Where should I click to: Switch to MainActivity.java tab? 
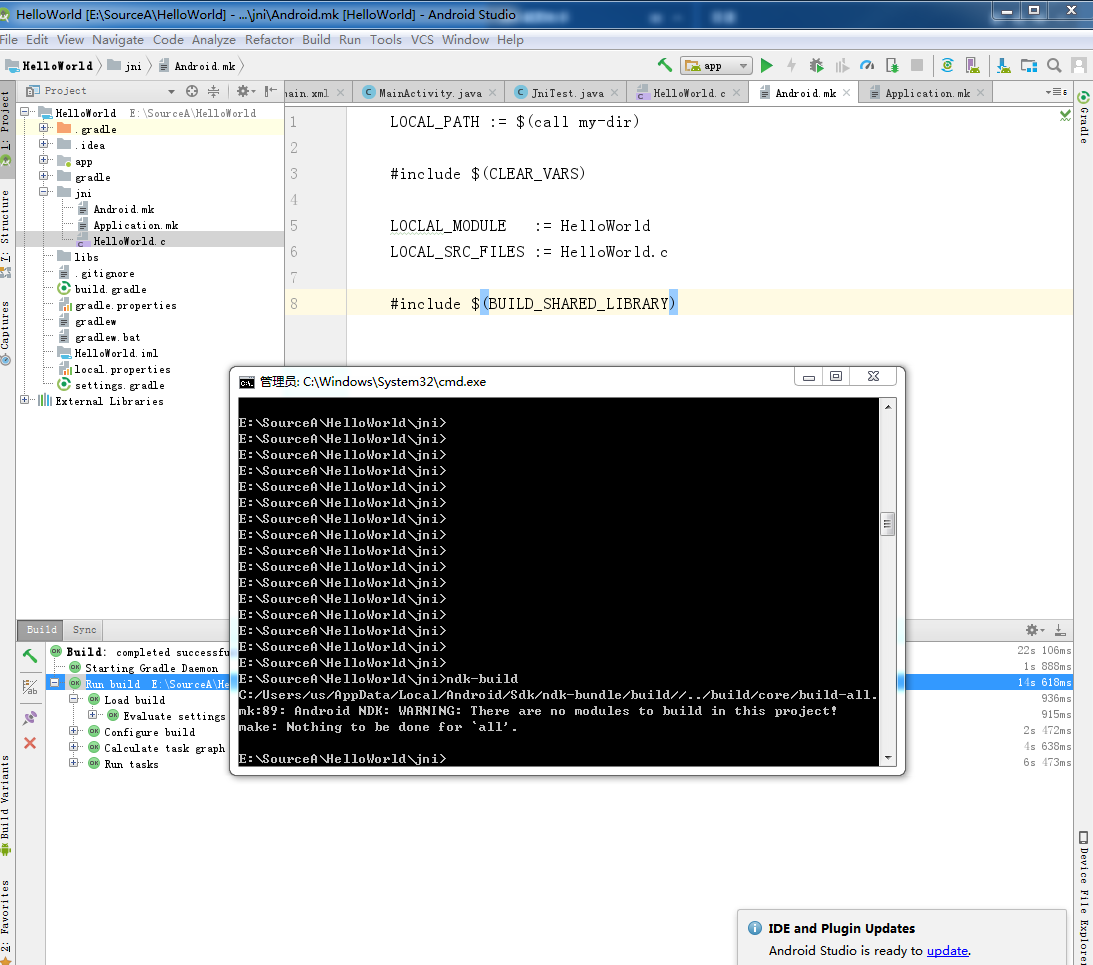pyautogui.click(x=429, y=93)
